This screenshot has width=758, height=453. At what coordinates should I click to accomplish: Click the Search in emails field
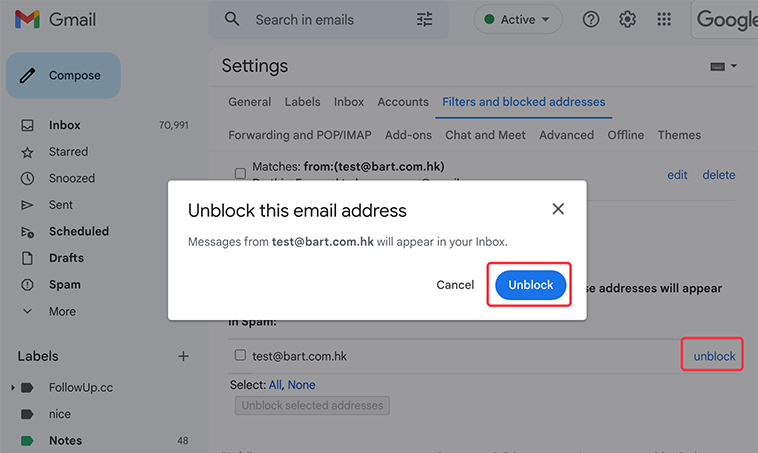328,20
